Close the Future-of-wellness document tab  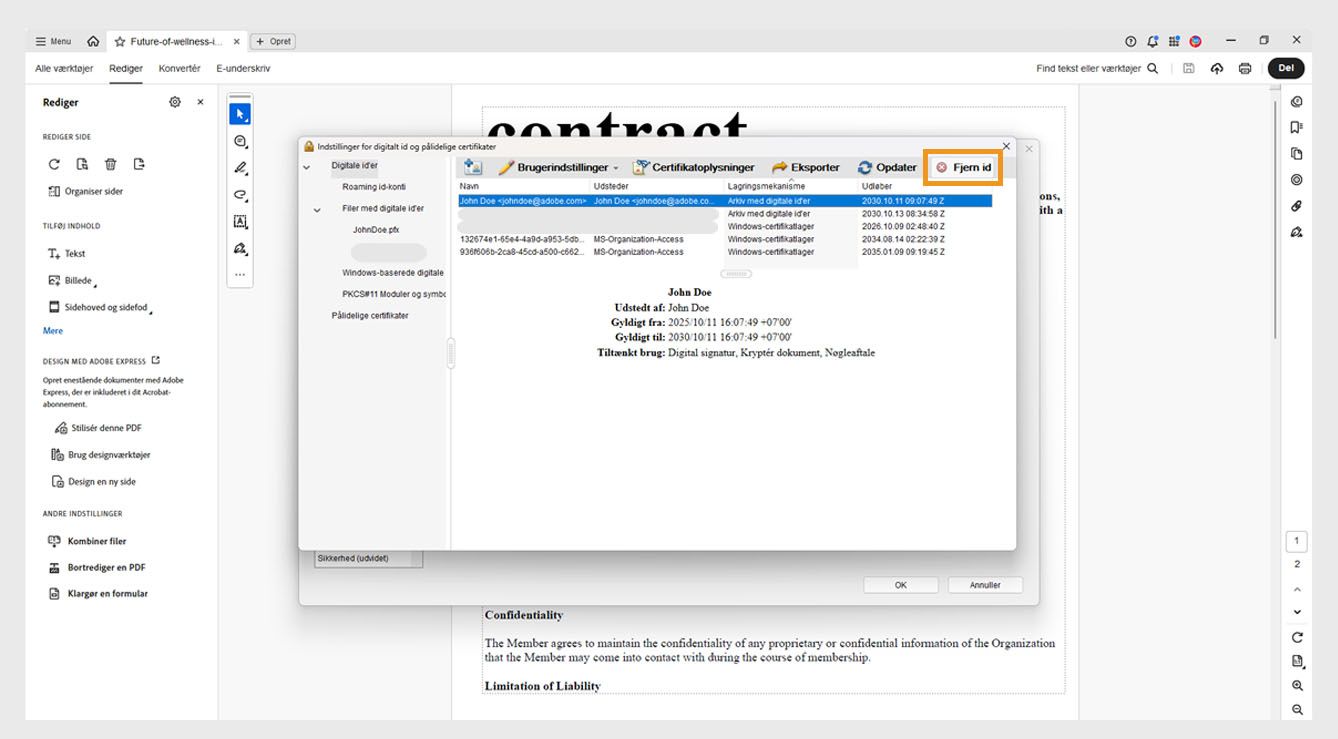coord(237,41)
